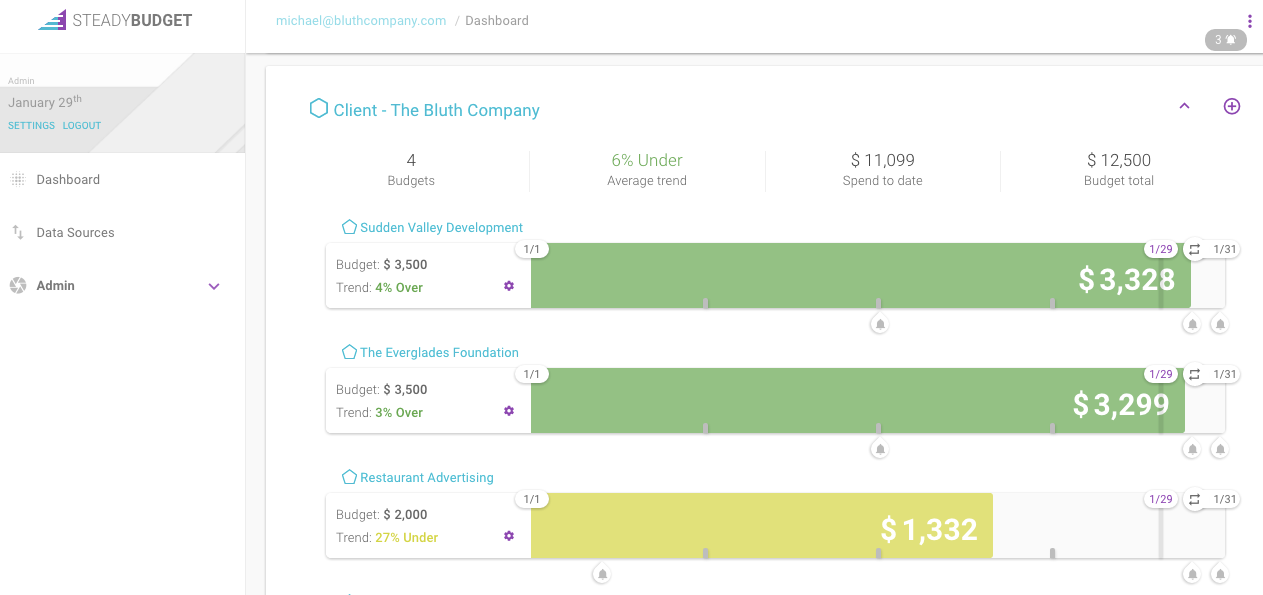Click the 1/31 end marker on Everglades Foundation

point(1225,374)
